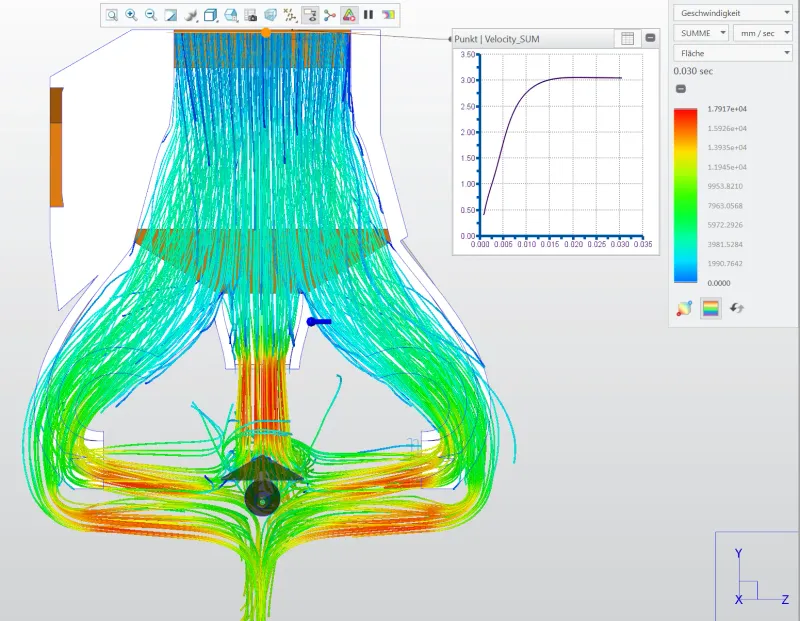Collapse the color legend with minus button

coord(681,89)
